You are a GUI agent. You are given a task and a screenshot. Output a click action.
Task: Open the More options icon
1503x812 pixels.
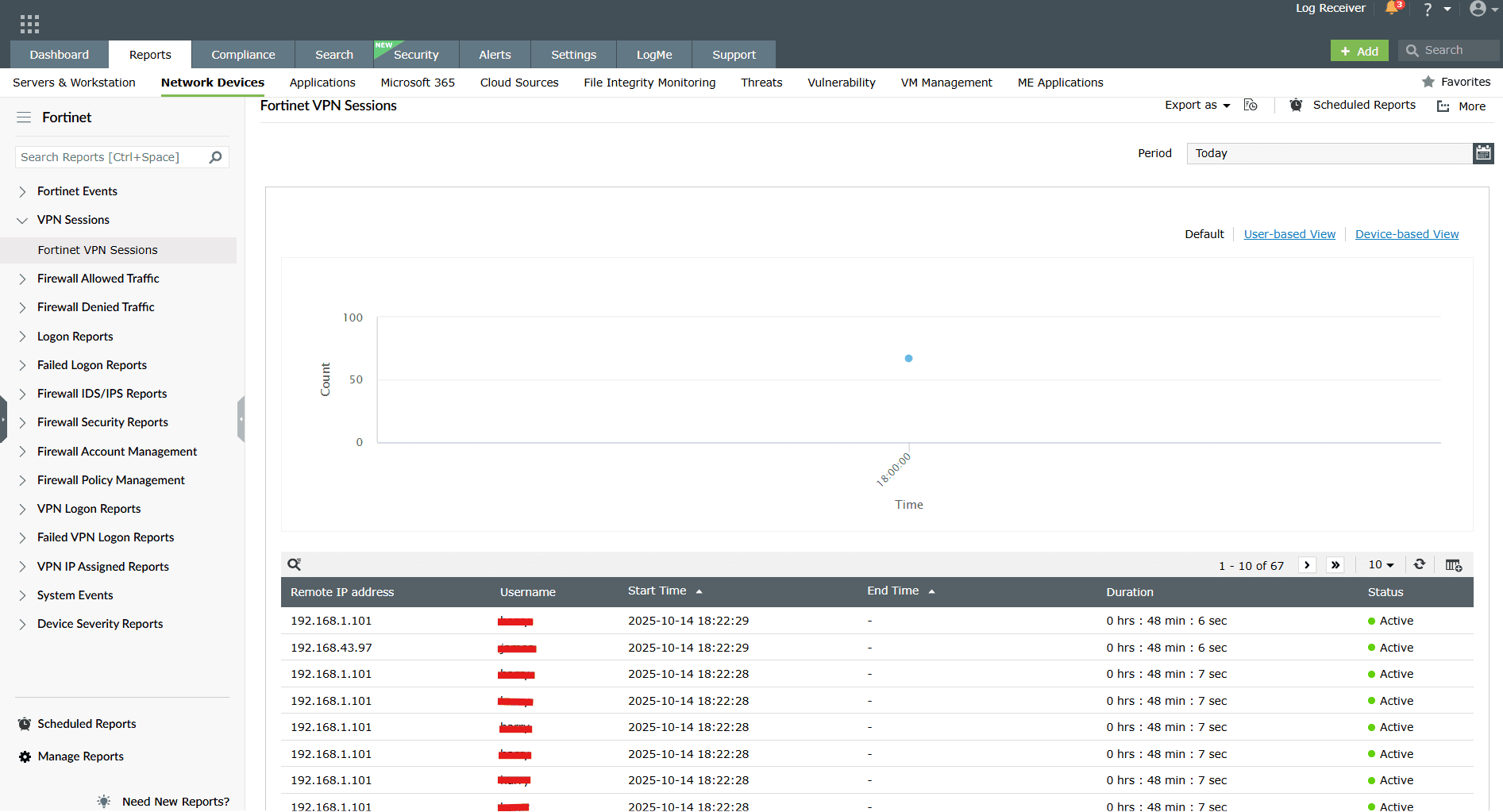[1443, 106]
